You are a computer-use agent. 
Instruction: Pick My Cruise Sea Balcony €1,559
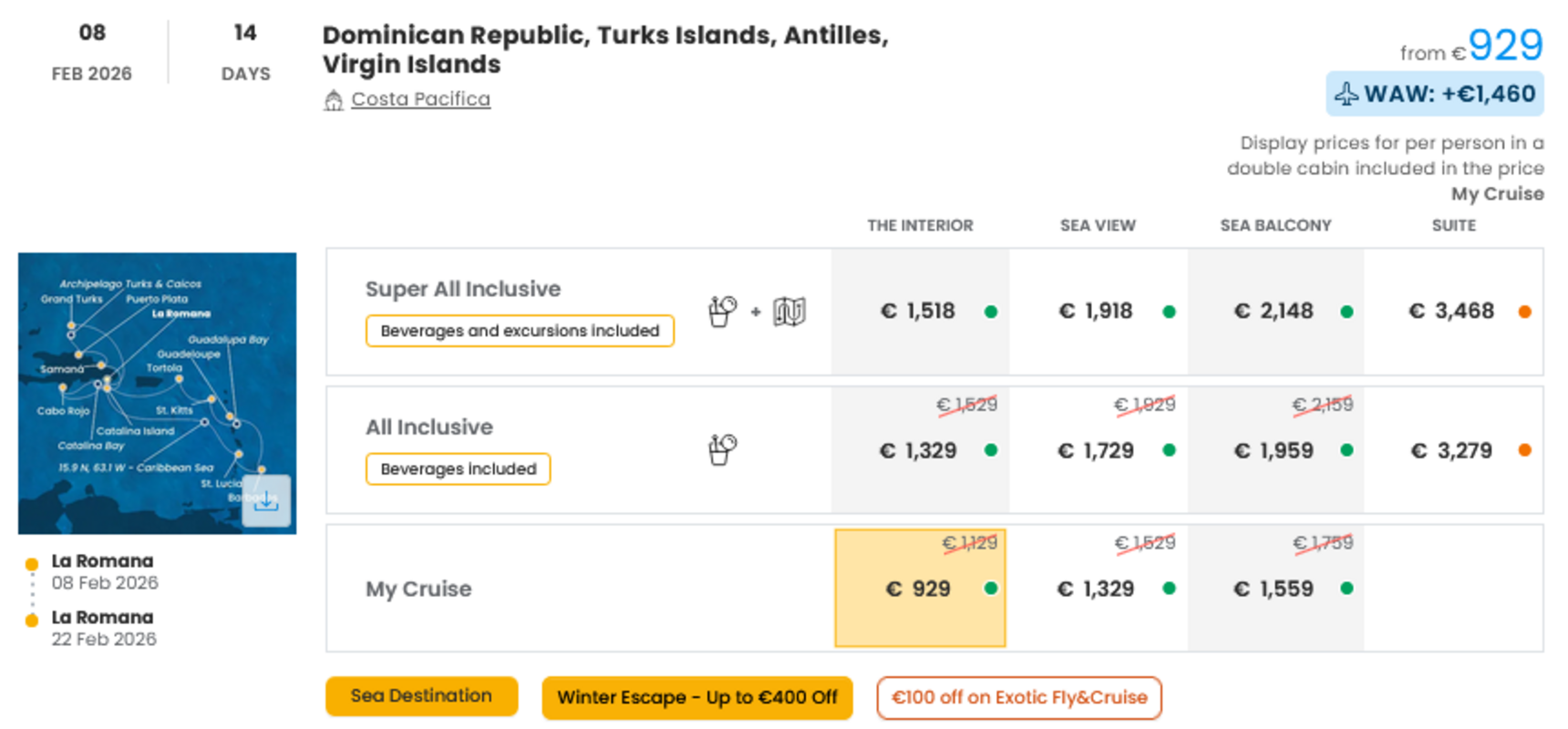pyautogui.click(x=1276, y=589)
